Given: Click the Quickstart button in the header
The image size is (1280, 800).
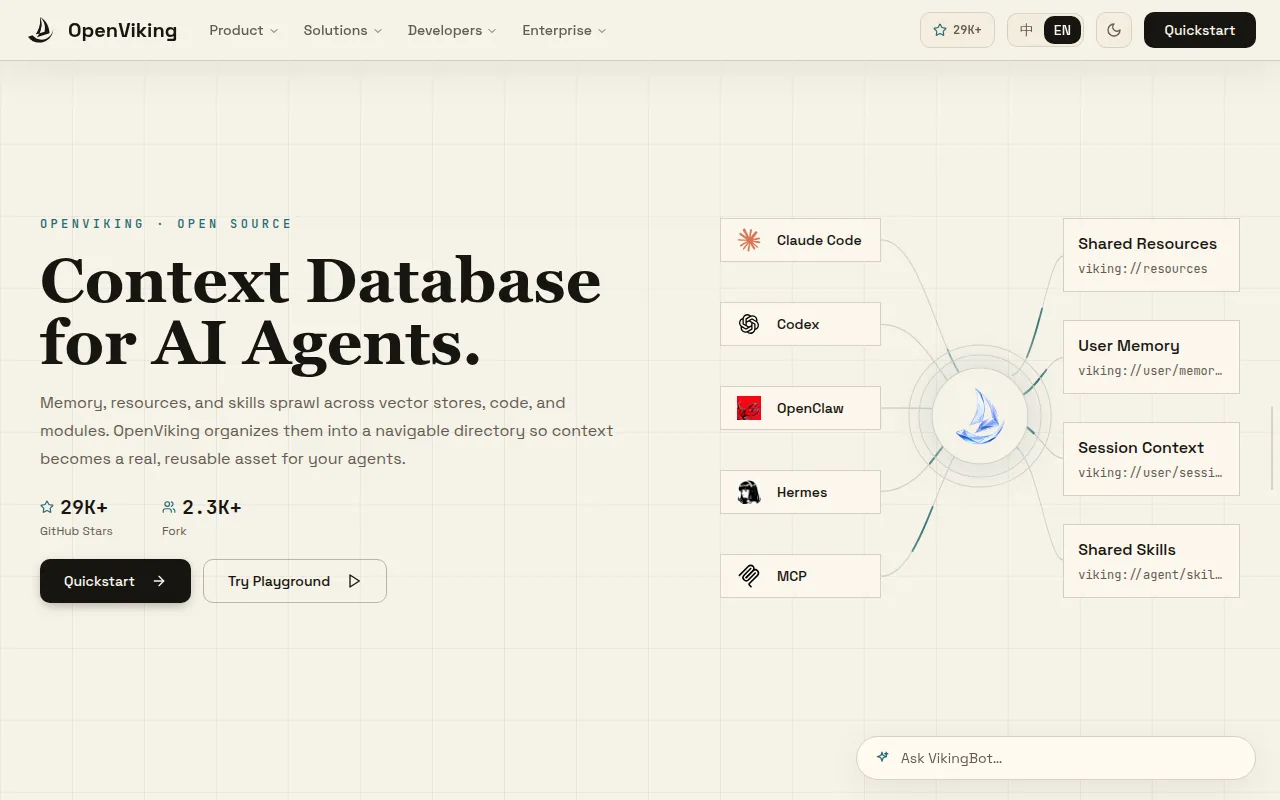Looking at the screenshot, I should [1200, 30].
